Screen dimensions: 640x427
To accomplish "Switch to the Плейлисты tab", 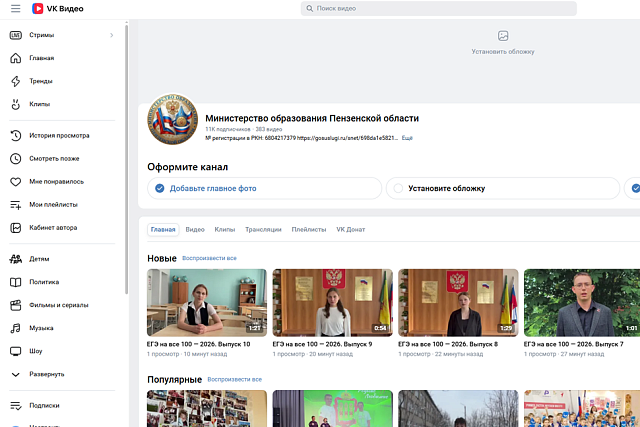I will click(x=309, y=229).
